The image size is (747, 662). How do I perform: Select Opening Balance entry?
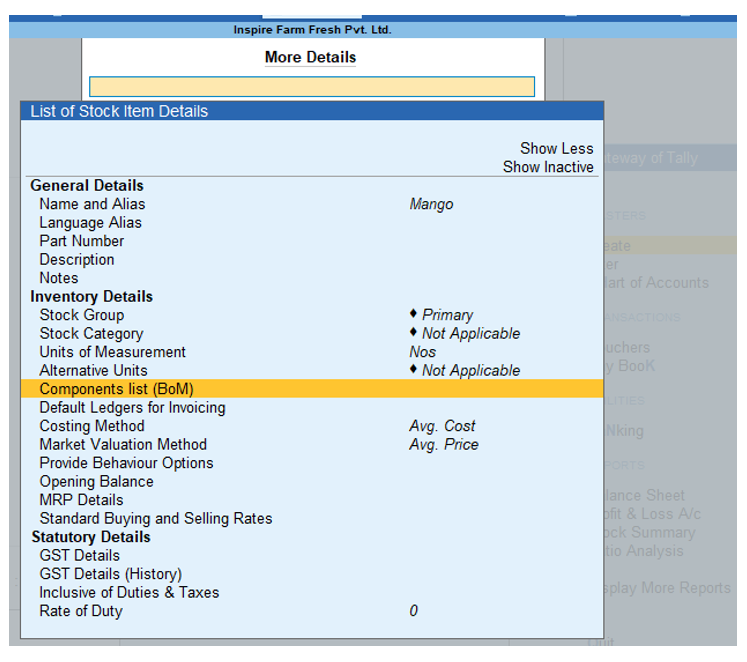click(312, 481)
